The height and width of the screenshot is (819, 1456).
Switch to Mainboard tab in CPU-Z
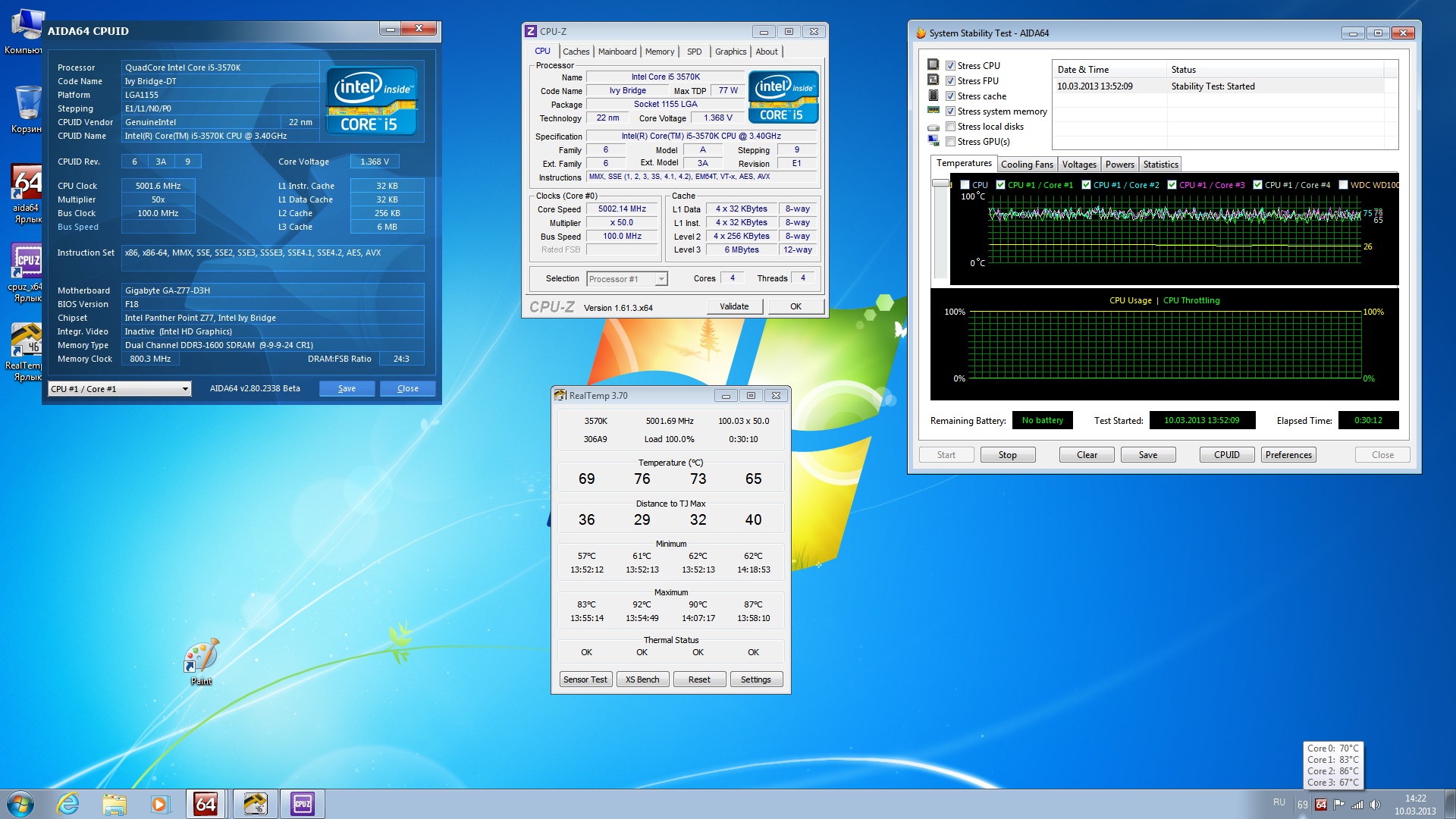coord(617,52)
